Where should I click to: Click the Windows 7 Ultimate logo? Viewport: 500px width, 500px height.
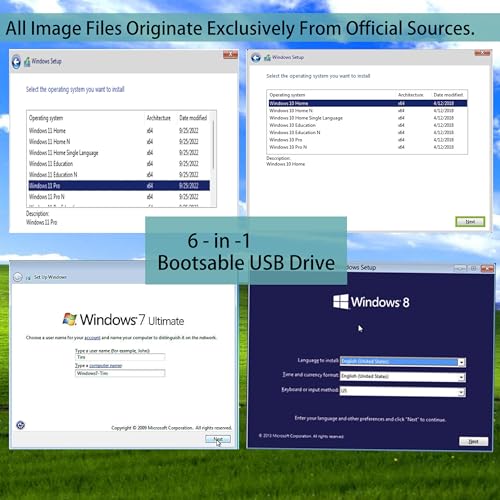123,320
